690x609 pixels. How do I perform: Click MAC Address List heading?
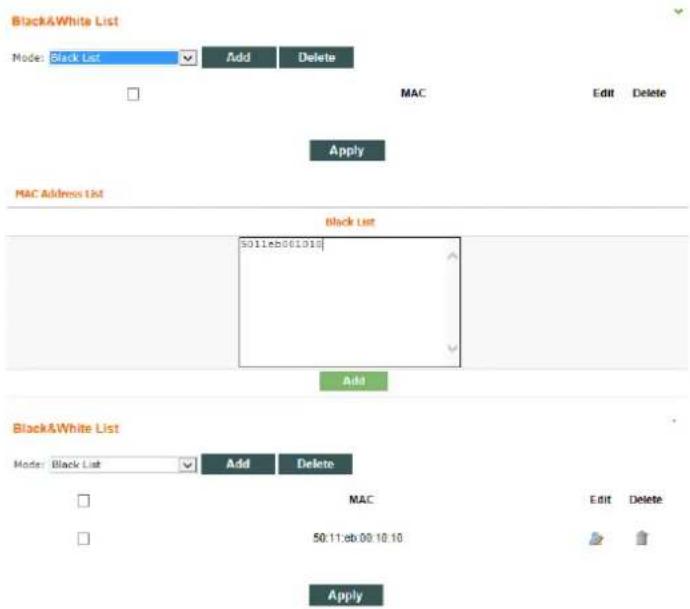coord(59,194)
